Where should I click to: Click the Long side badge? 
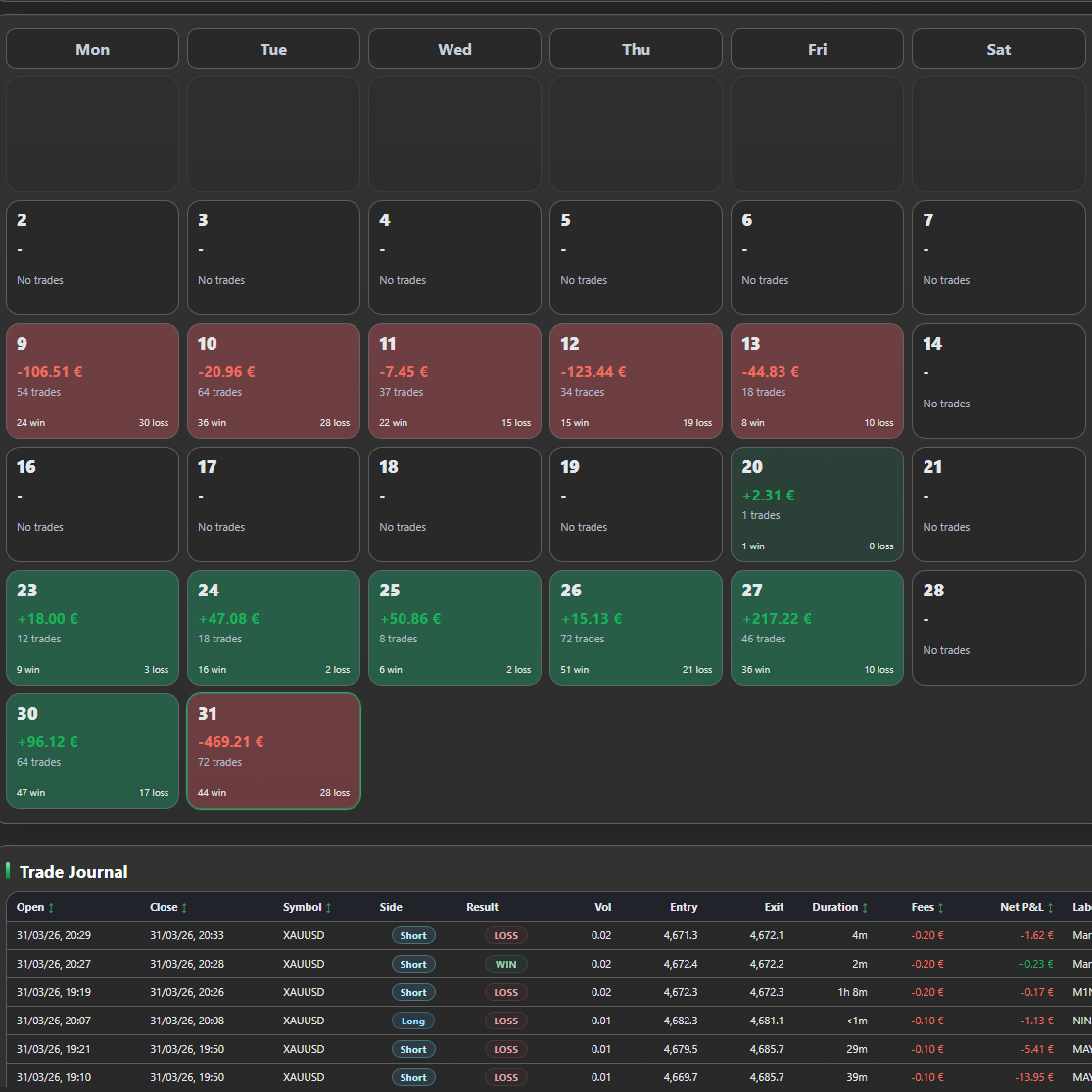coord(413,1021)
